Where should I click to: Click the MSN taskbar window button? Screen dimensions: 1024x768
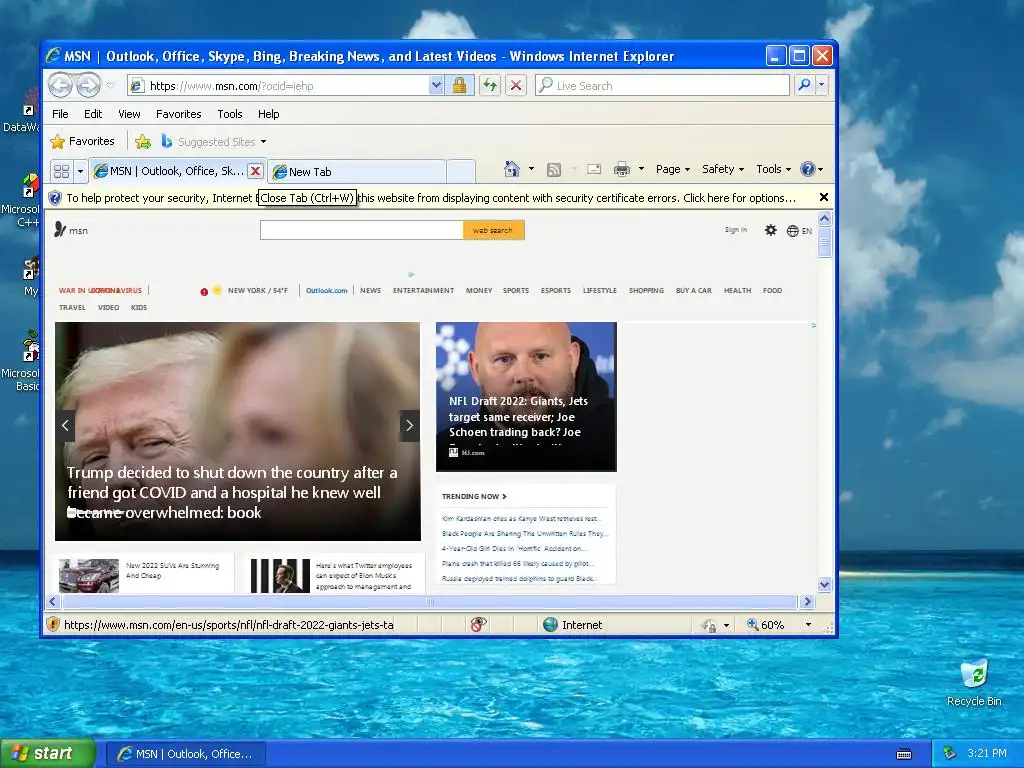click(x=185, y=754)
